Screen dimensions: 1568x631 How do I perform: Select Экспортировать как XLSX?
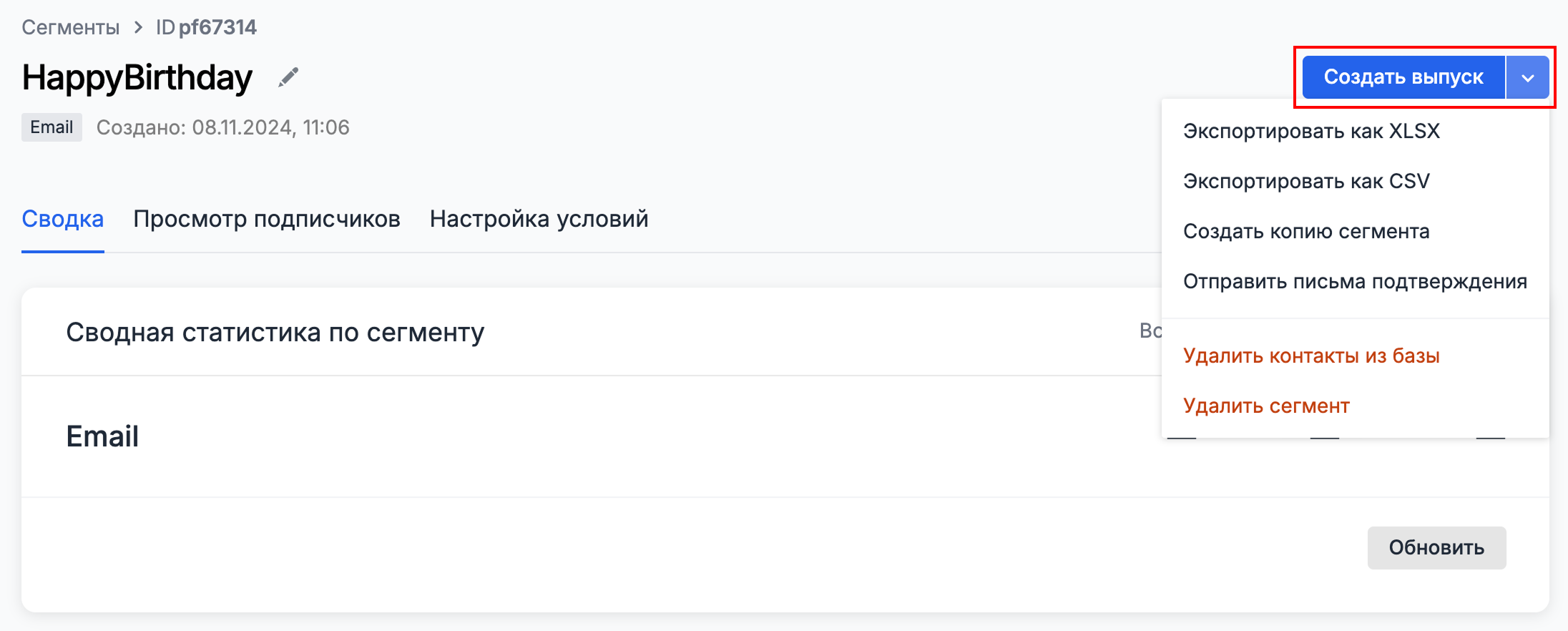tap(1311, 131)
